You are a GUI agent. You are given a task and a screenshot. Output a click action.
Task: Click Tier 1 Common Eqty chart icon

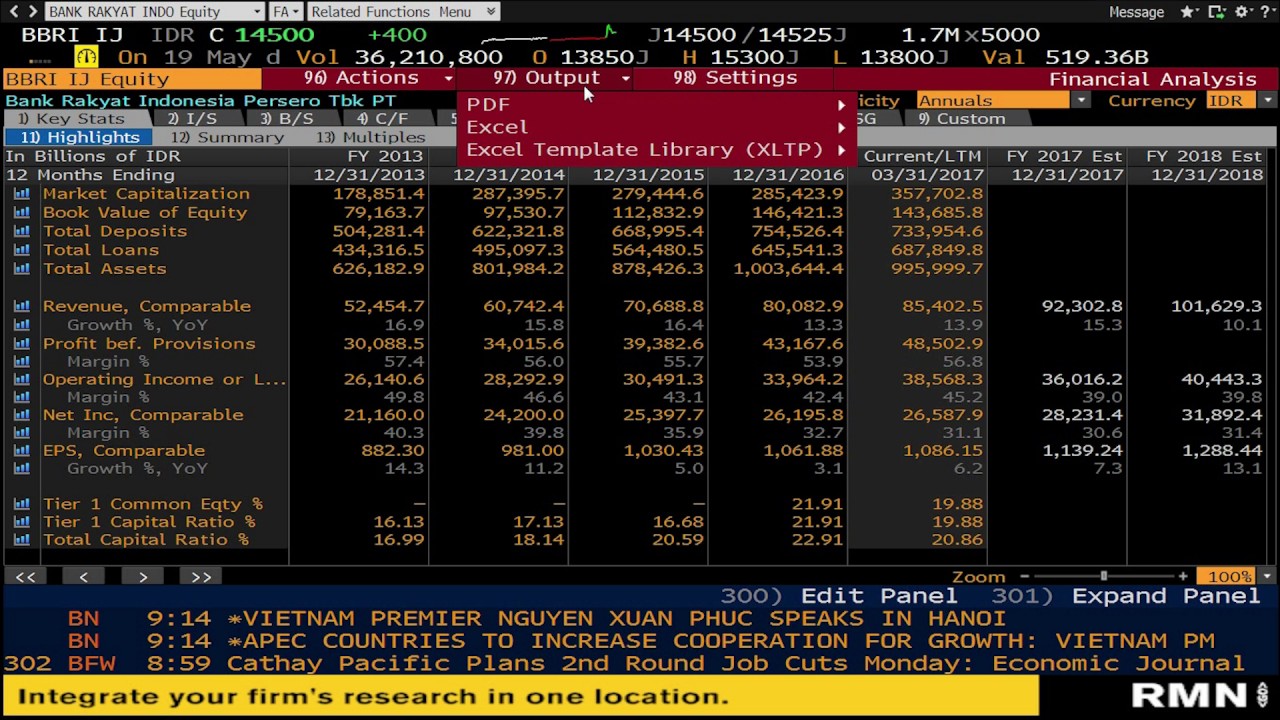pos(21,504)
